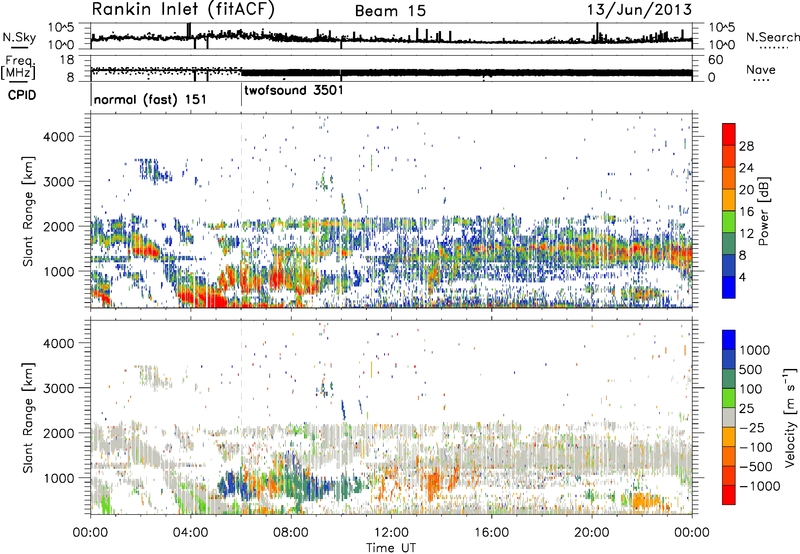Select bright green Velocity segment between 100 and 25
Screen dimensions: 800x554
(729, 398)
